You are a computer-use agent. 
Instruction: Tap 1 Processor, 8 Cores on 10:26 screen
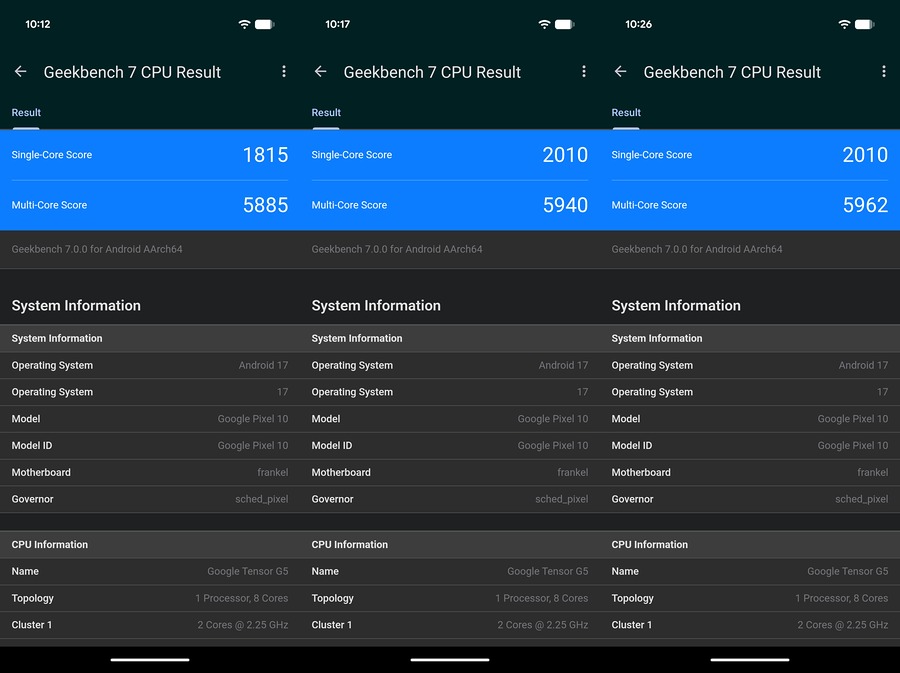[842, 598]
